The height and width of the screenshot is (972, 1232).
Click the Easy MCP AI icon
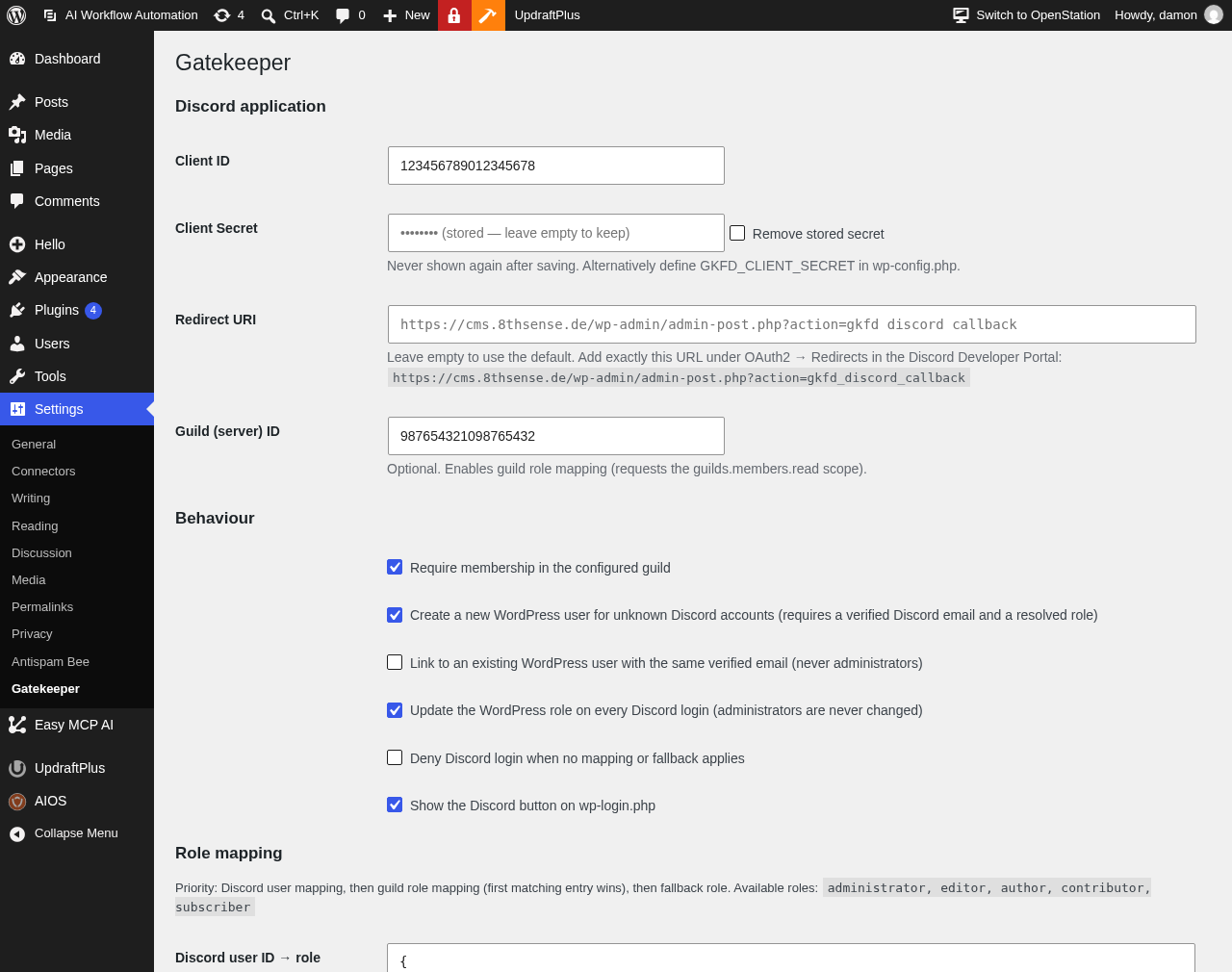pos(17,725)
